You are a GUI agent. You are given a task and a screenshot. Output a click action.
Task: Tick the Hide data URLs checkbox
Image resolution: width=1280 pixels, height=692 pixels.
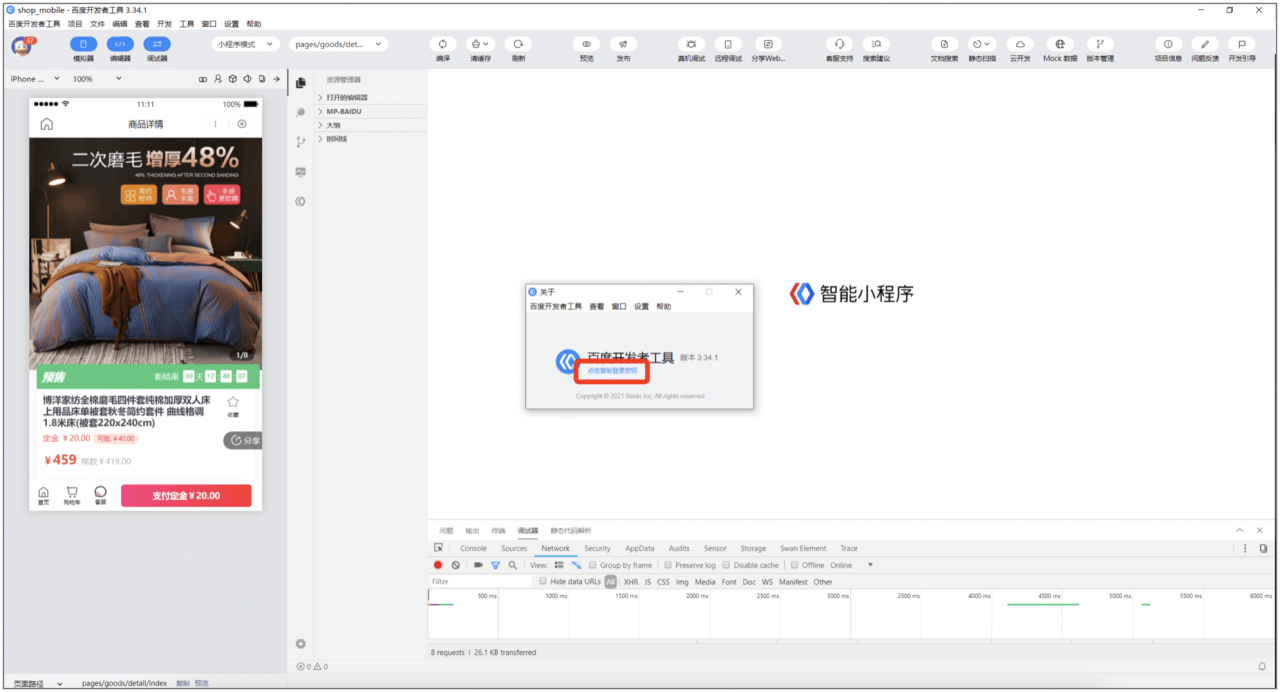coord(543,581)
